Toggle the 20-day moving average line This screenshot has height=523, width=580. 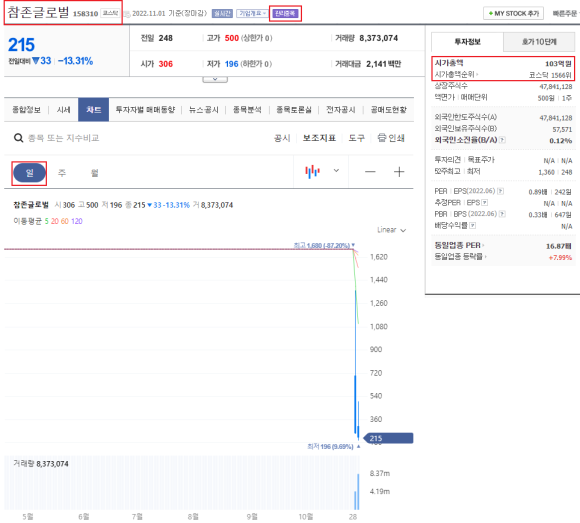pyautogui.click(x=55, y=221)
